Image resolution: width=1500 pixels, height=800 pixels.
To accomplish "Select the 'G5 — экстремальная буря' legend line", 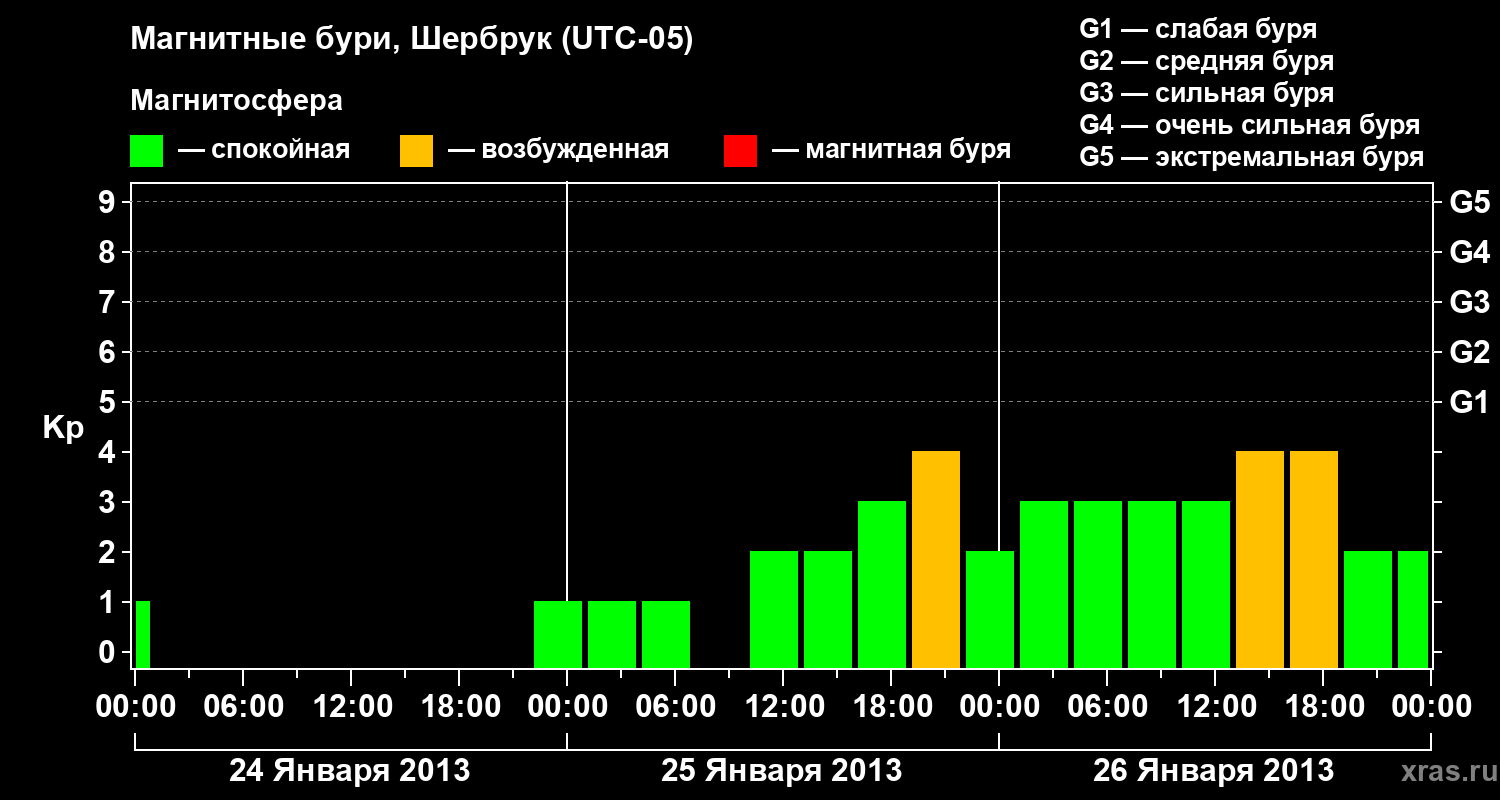I will pyautogui.click(x=1251, y=157).
